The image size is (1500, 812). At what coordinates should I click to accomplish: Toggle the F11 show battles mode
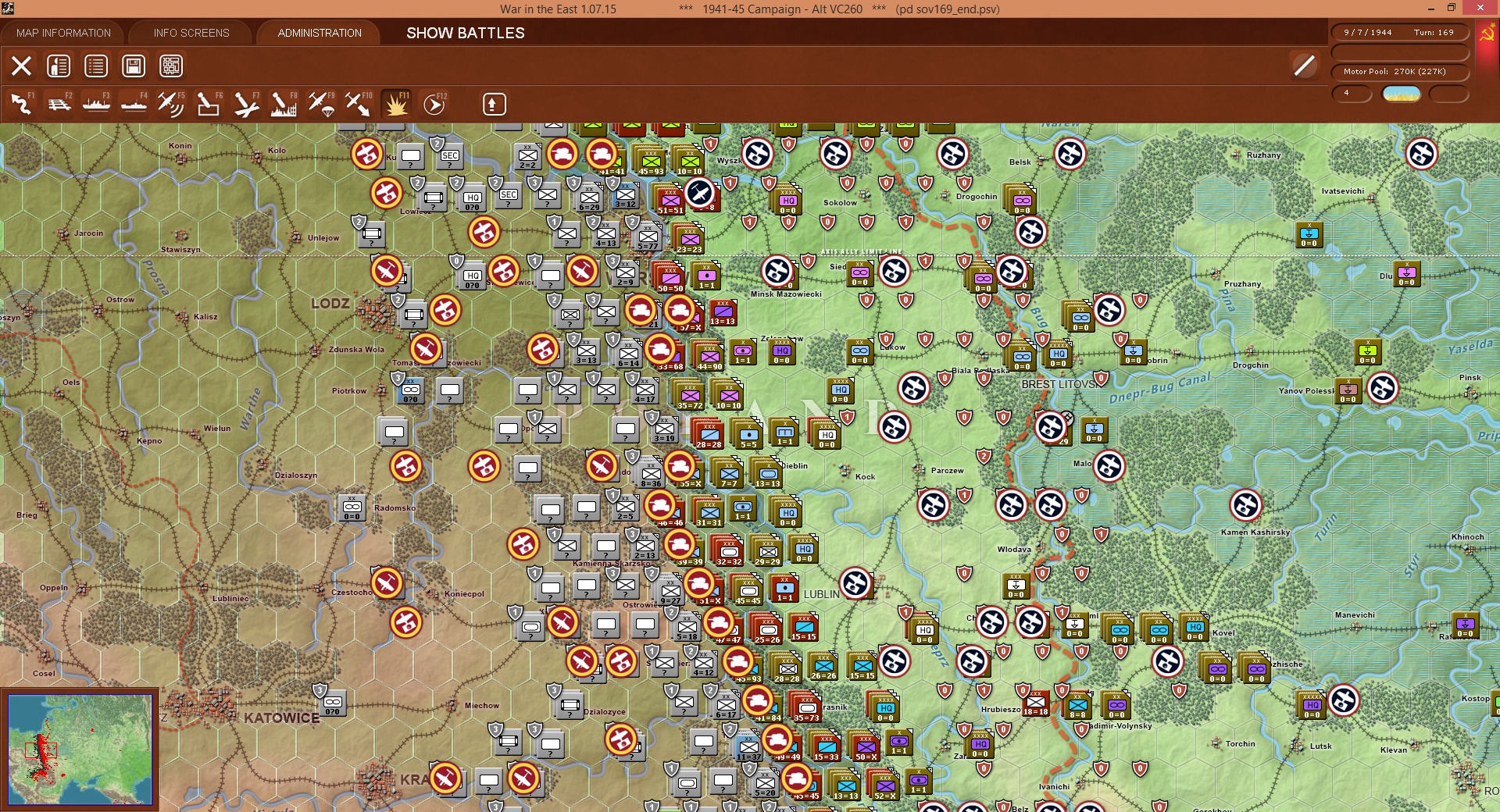[396, 104]
